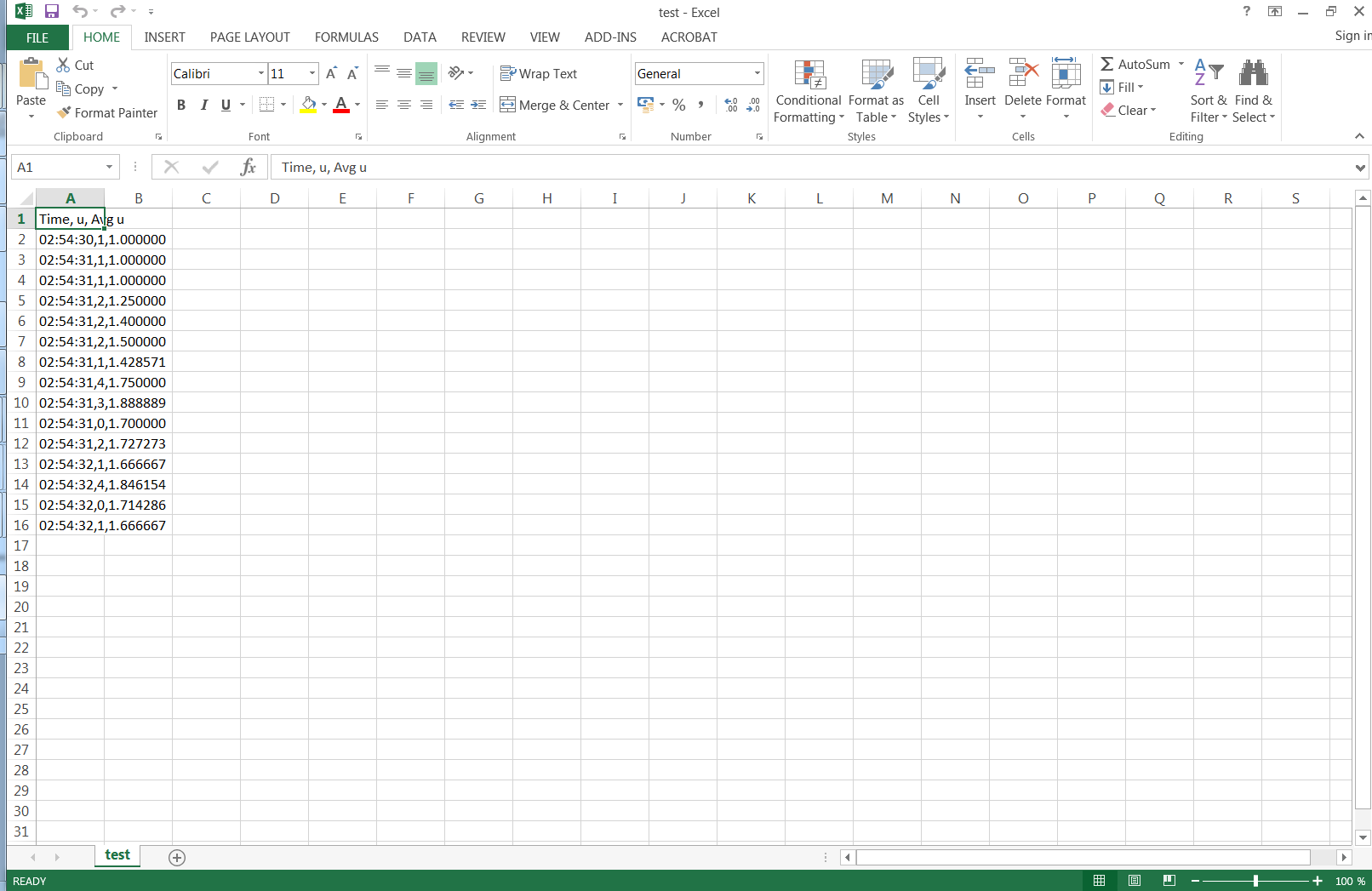Switch to FORMULAS tab

point(346,37)
